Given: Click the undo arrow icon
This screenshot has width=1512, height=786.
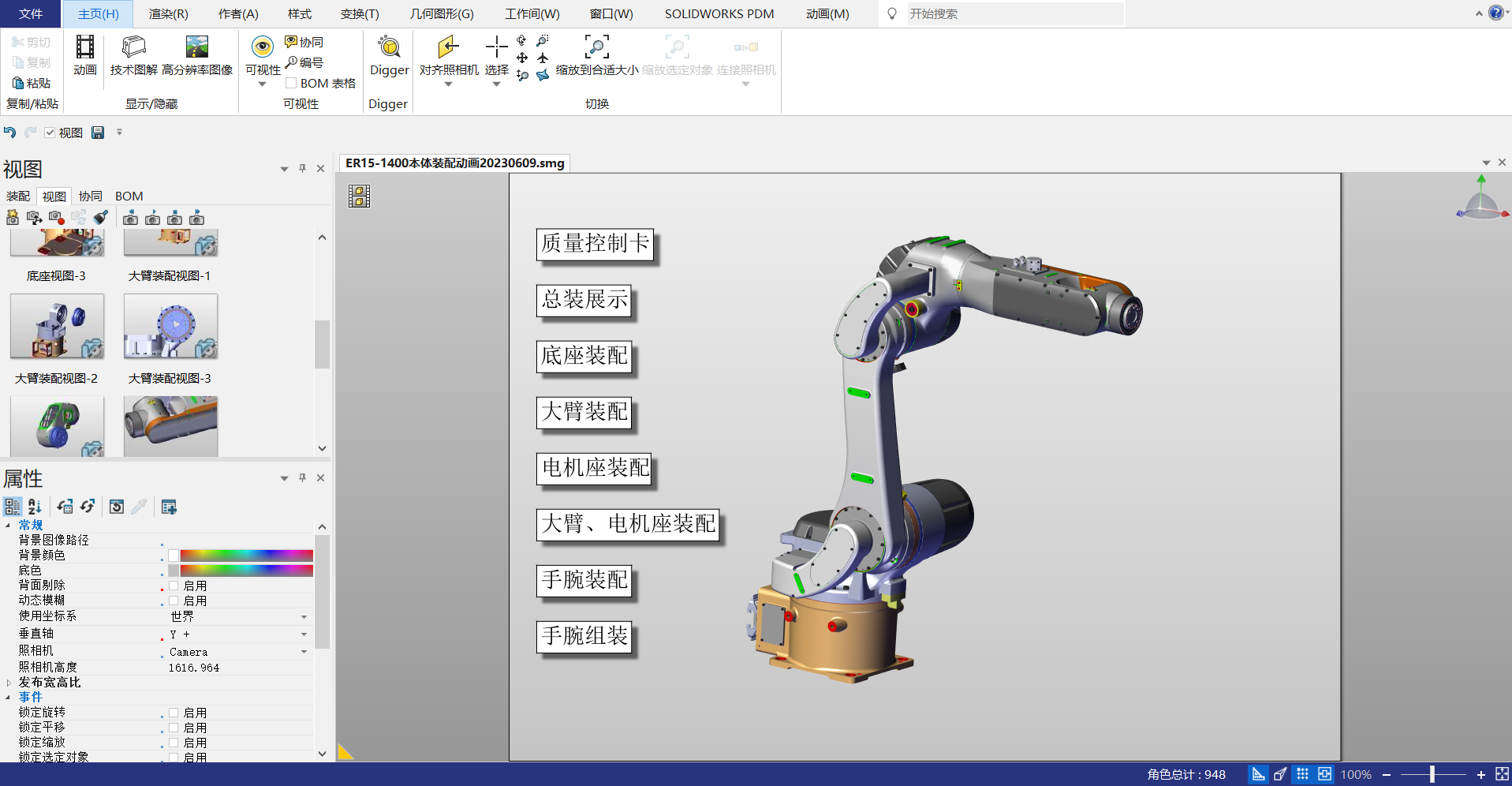Looking at the screenshot, I should 9,133.
